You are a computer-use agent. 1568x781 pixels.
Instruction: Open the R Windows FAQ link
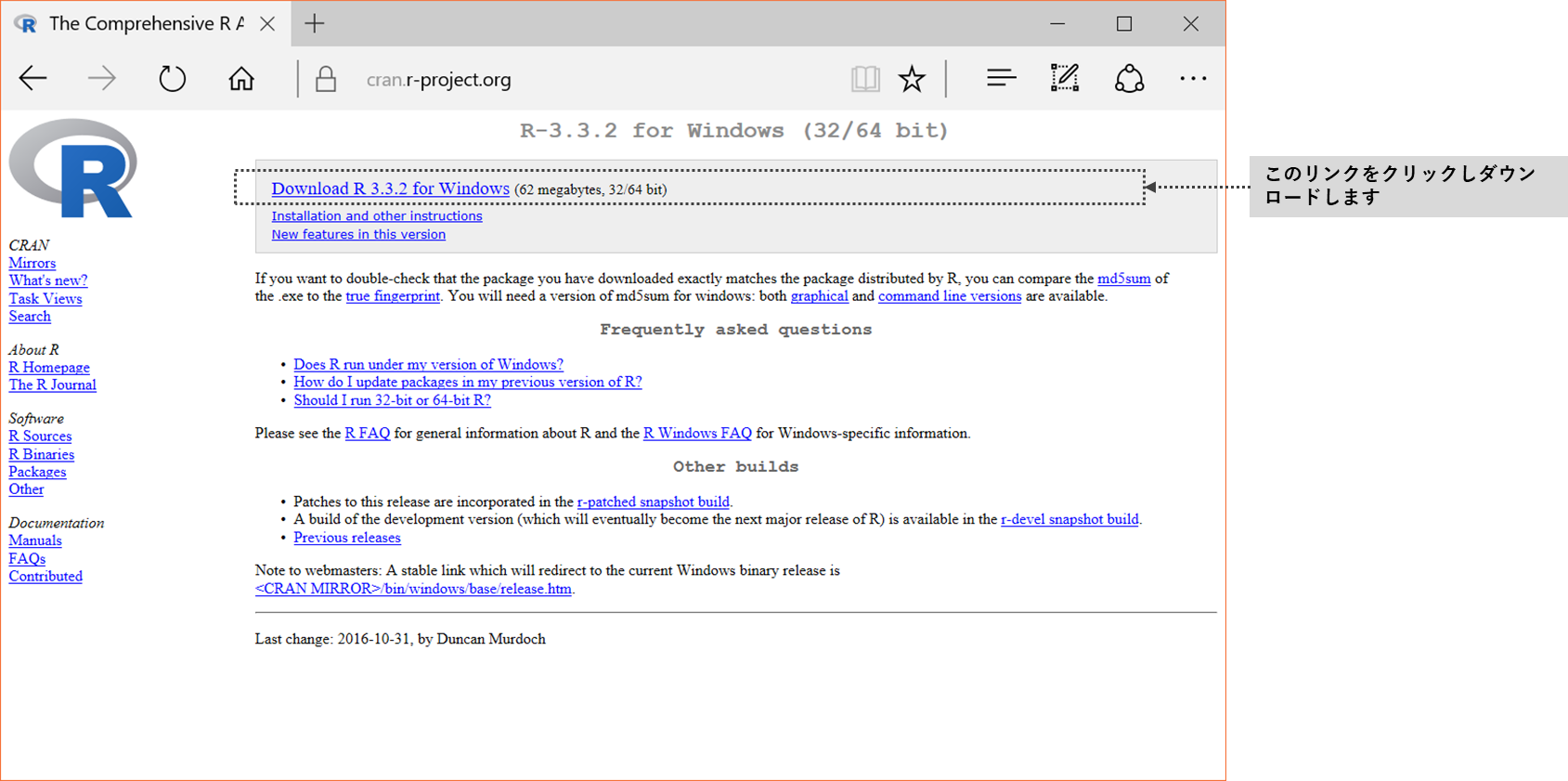(x=697, y=434)
